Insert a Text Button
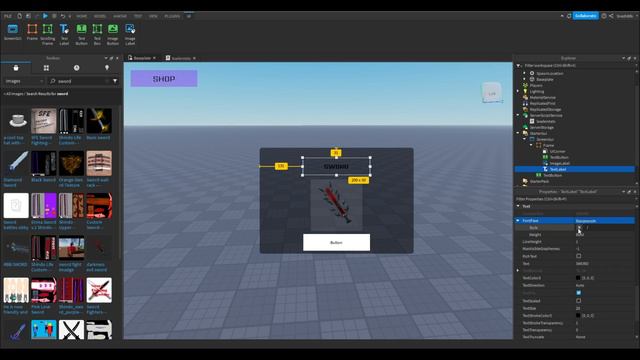Image resolution: width=640 pixels, height=360 pixels. click(81, 34)
